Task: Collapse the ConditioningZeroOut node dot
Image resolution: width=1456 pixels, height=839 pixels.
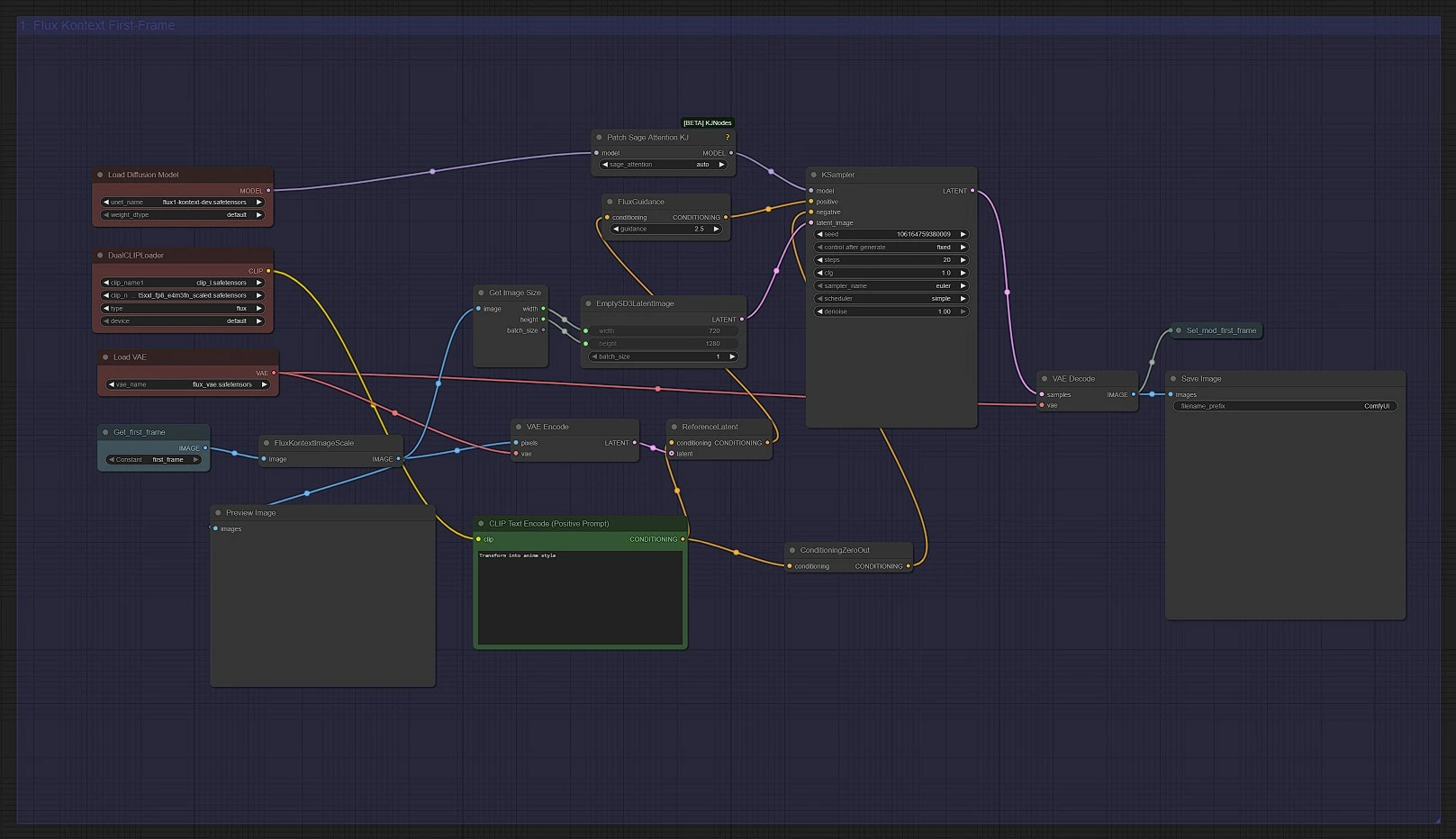Action: pyautogui.click(x=792, y=550)
